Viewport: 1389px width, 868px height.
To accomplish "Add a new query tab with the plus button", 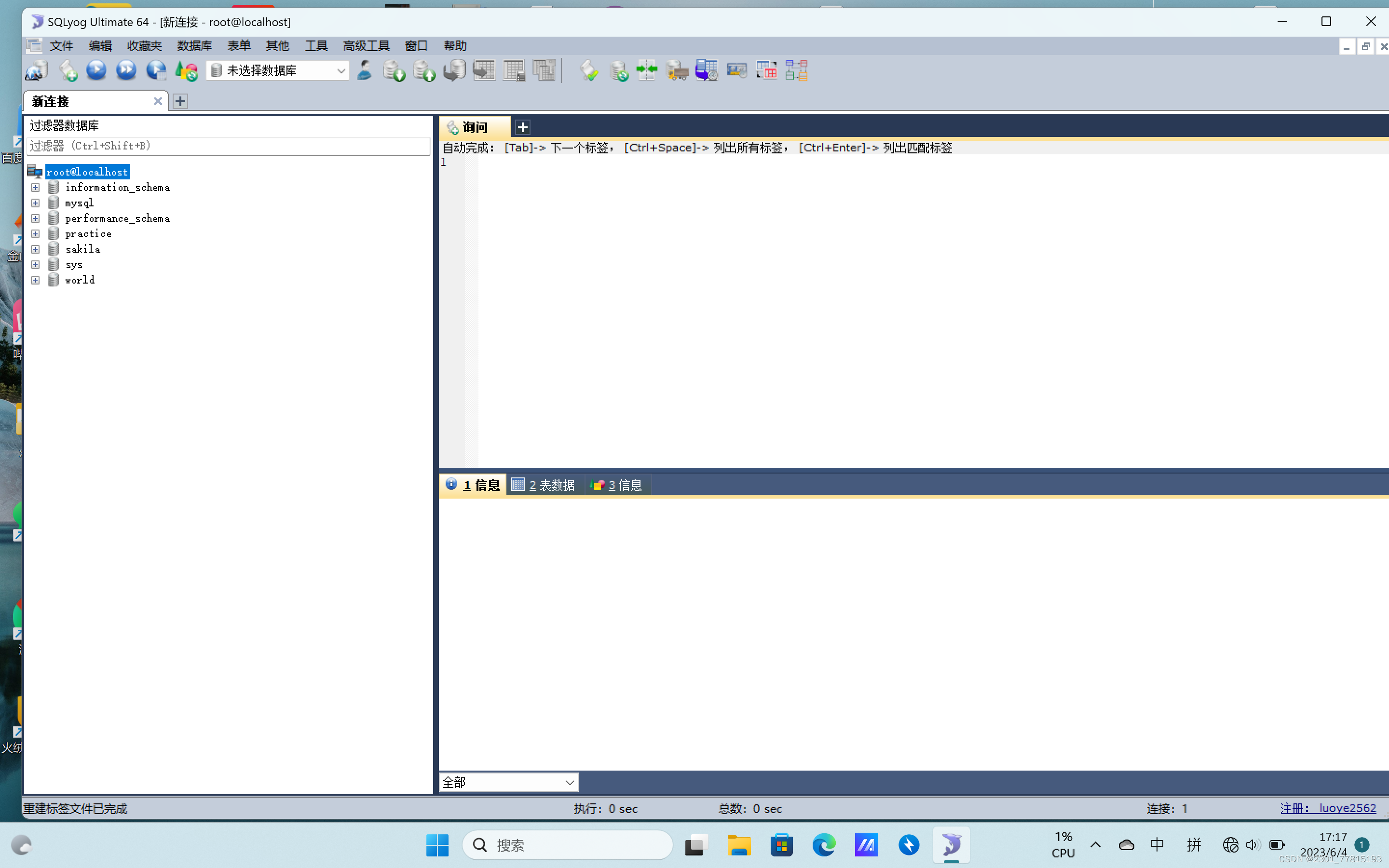I will 522,126.
